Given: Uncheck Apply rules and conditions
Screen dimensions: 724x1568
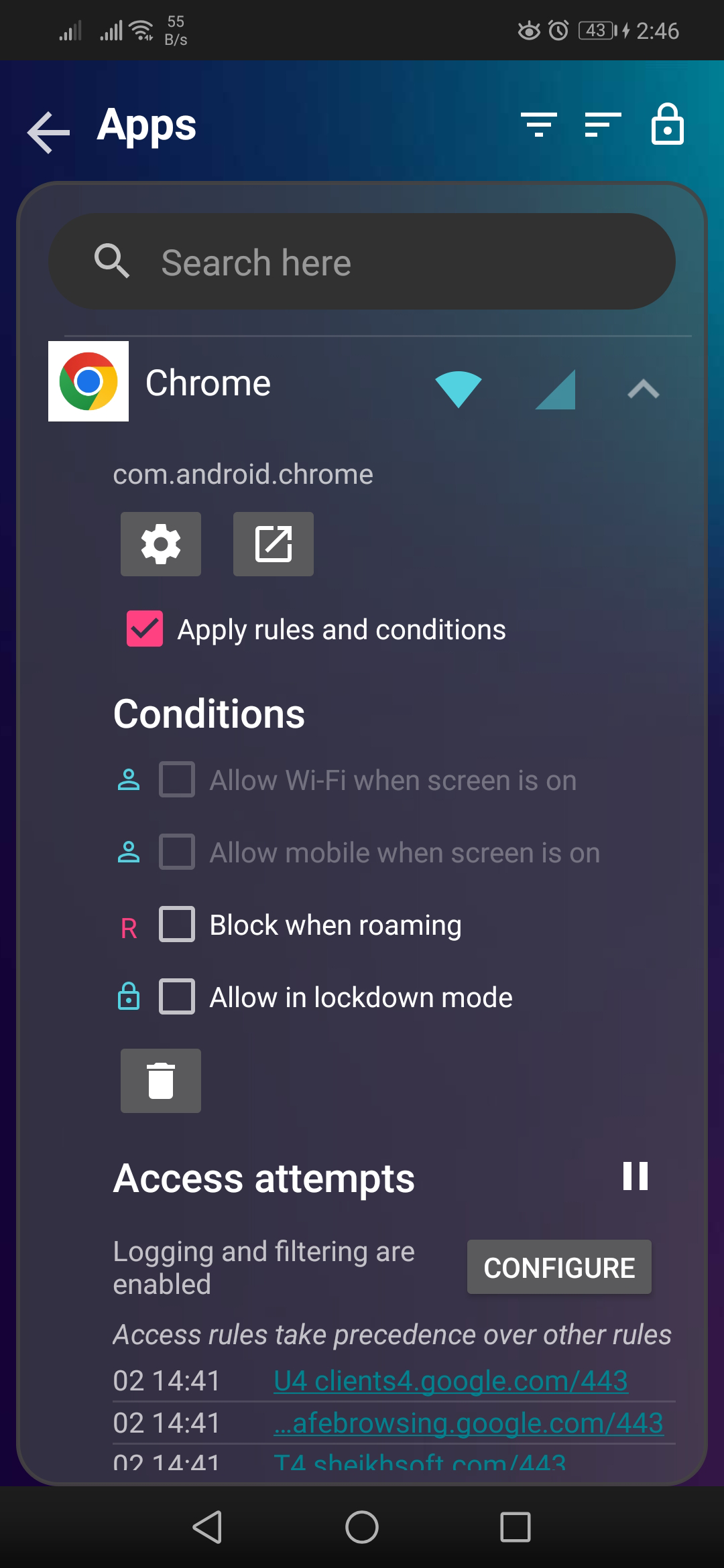Looking at the screenshot, I should click(x=145, y=629).
